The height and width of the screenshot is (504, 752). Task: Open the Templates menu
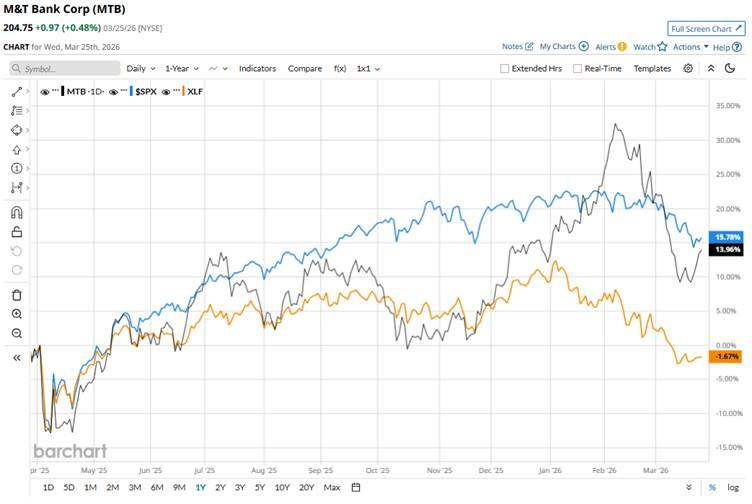coord(652,68)
